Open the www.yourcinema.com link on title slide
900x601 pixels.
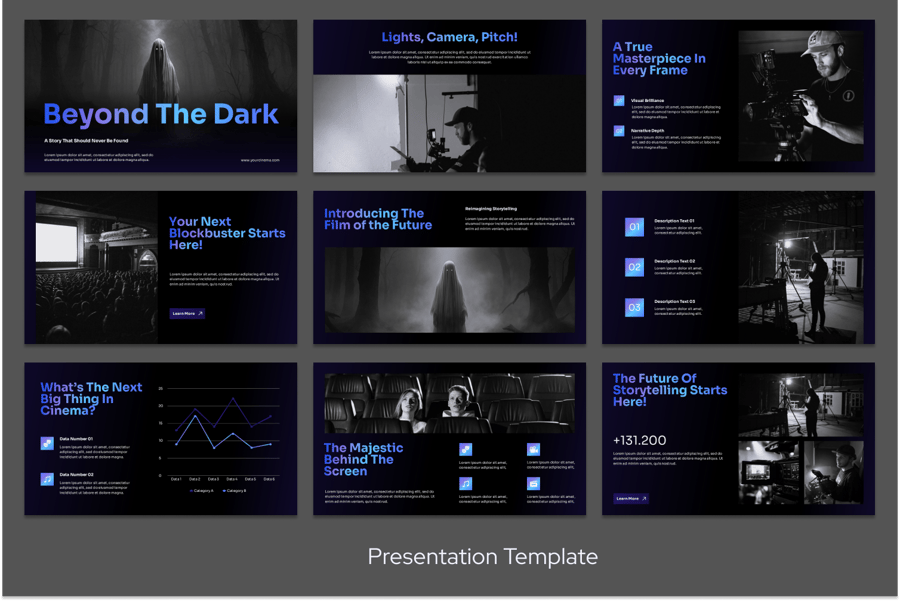pyautogui.click(x=260, y=160)
